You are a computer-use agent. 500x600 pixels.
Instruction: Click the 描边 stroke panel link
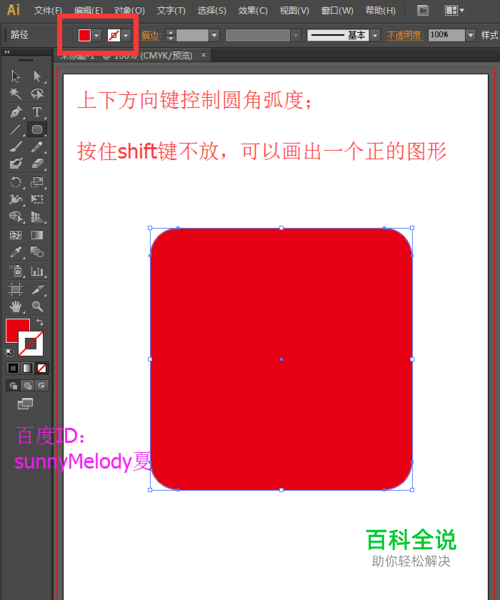point(151,36)
